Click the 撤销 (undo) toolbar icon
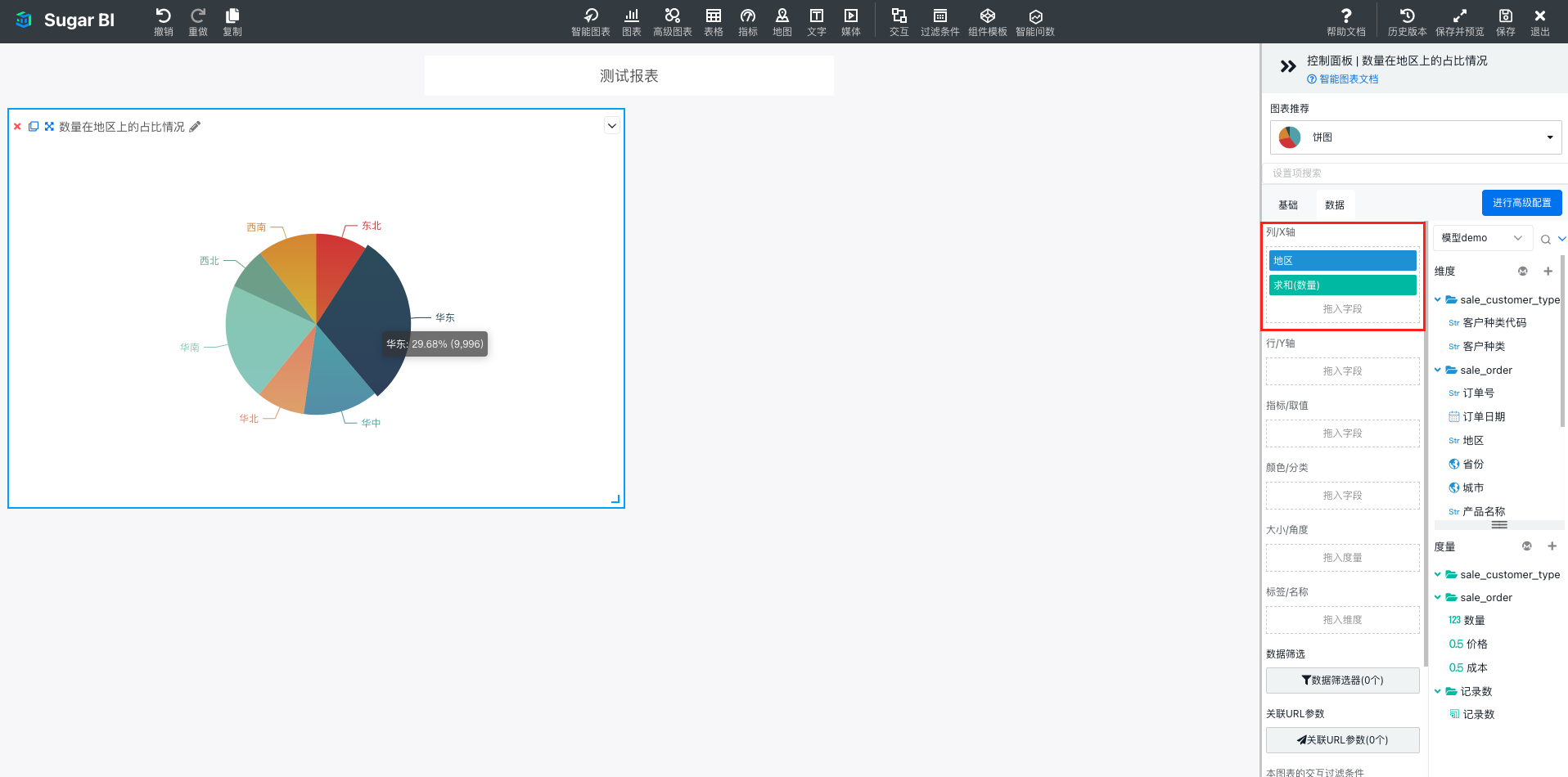This screenshot has height=777, width=1568. coord(163,21)
